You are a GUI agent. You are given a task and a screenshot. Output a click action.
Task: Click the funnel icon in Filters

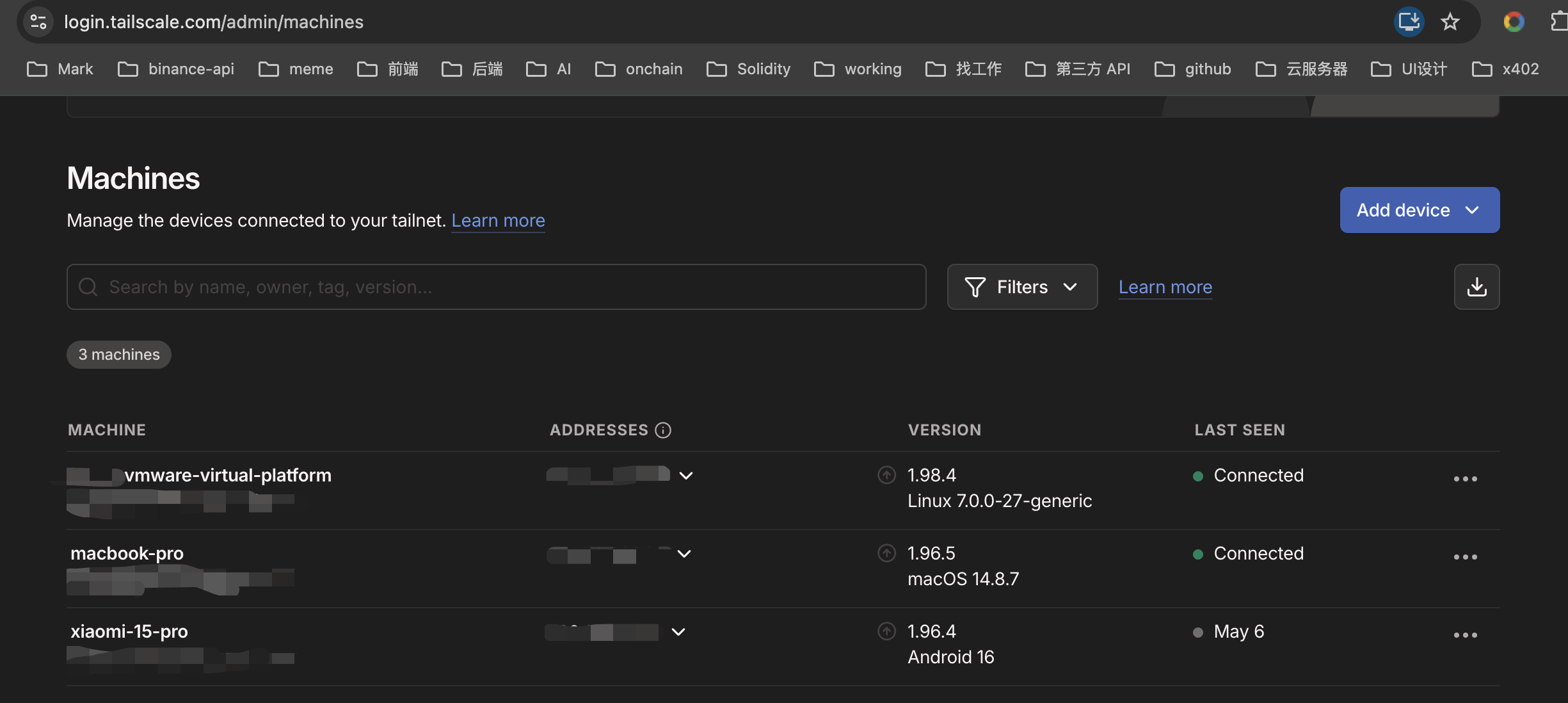(x=975, y=287)
